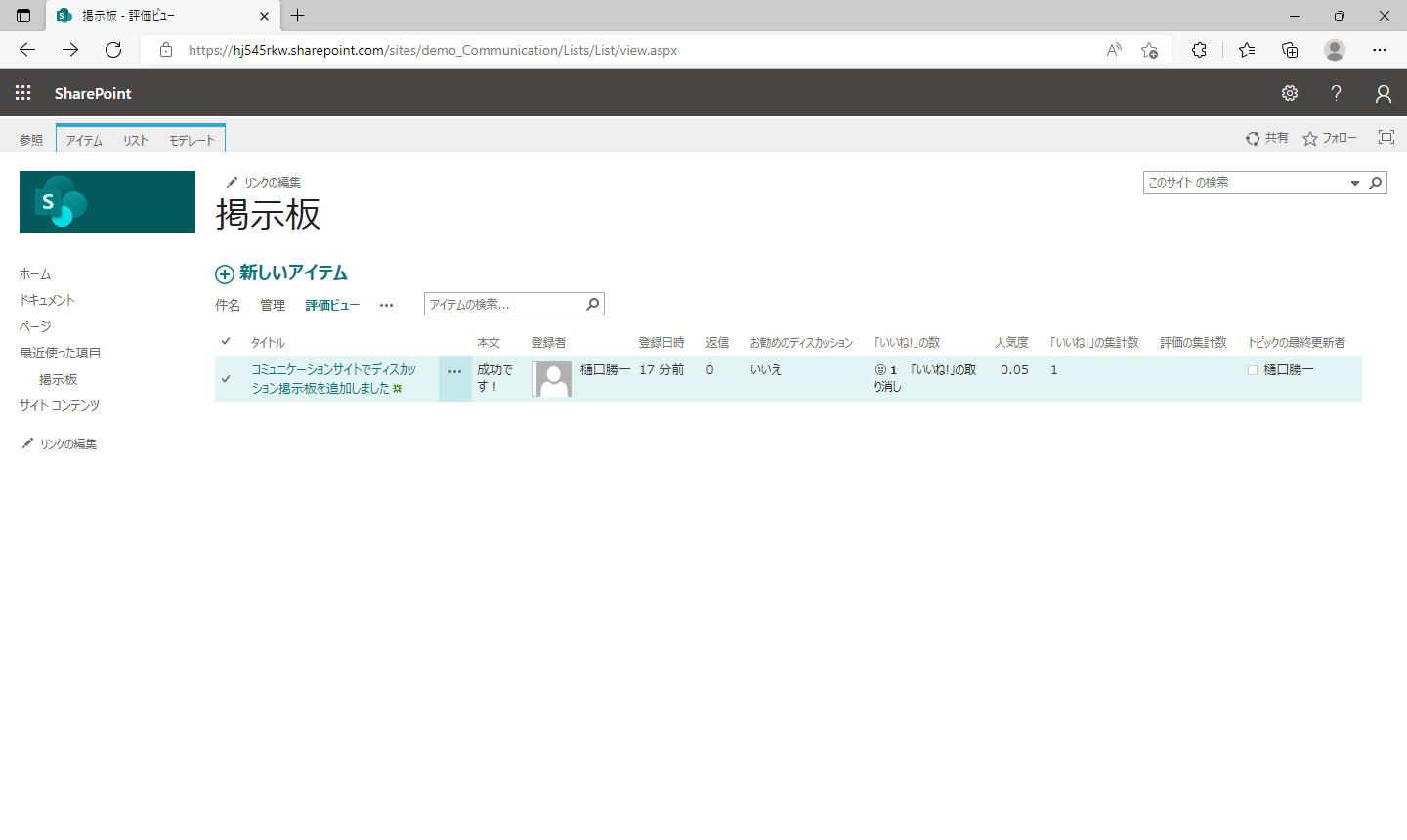Open the 参照 ribbon tab
The image size is (1407, 840).
click(x=31, y=140)
